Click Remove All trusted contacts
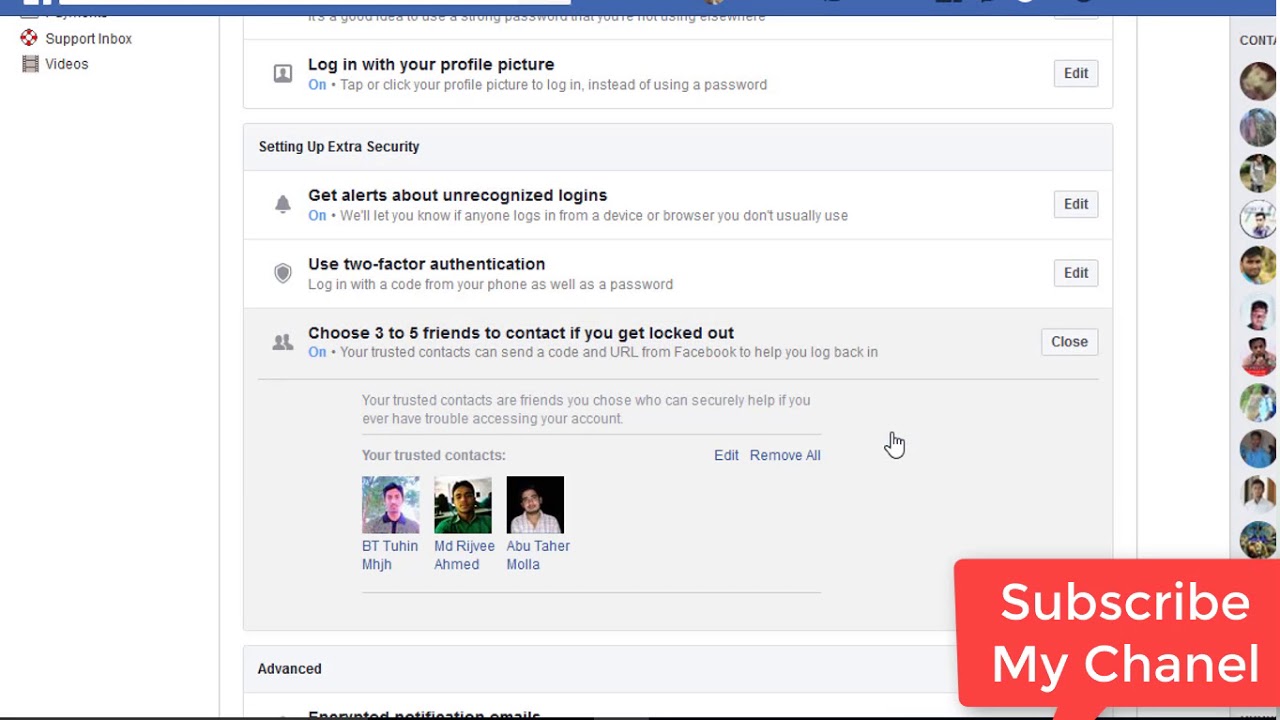This screenshot has width=1280, height=720. [785, 455]
